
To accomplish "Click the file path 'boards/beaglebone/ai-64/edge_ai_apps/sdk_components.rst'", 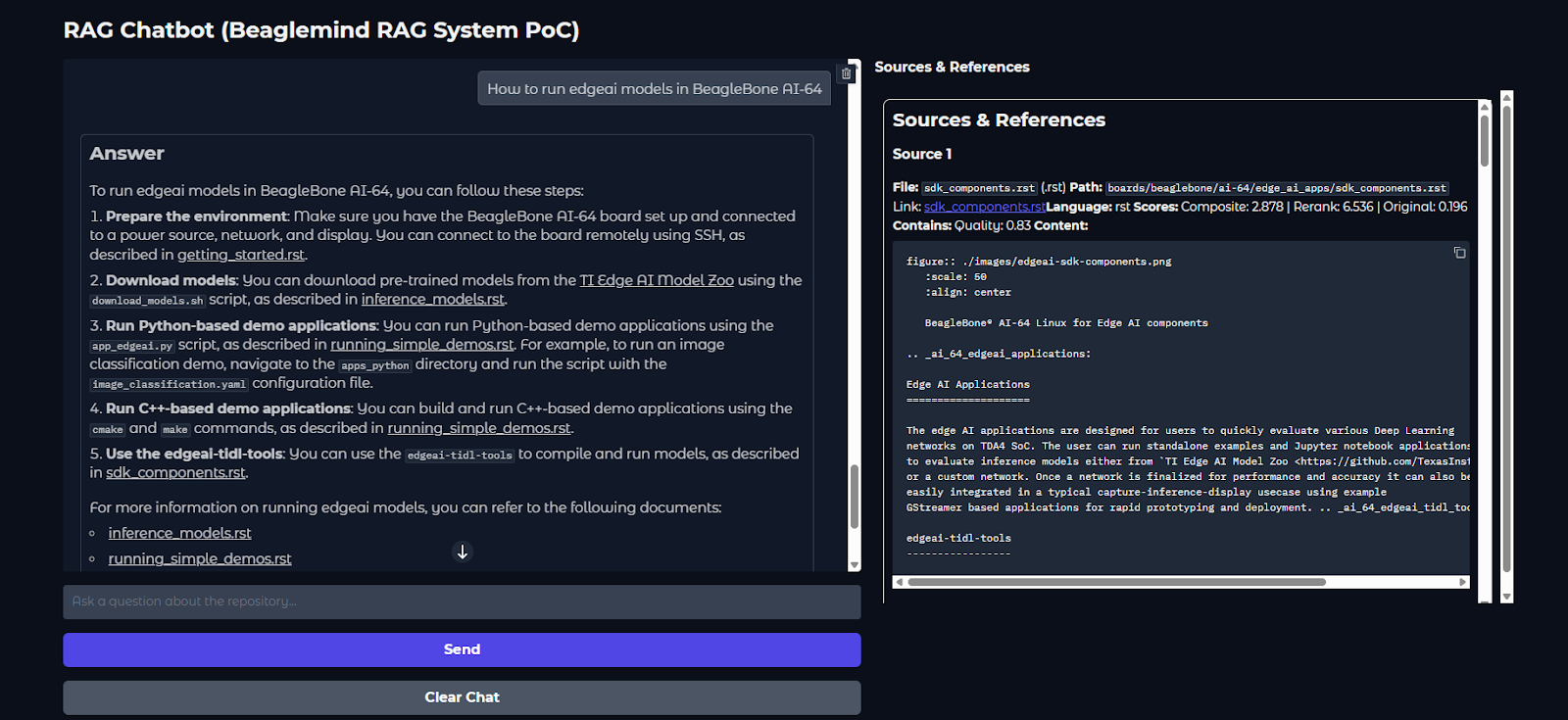I will click(x=1277, y=188).
